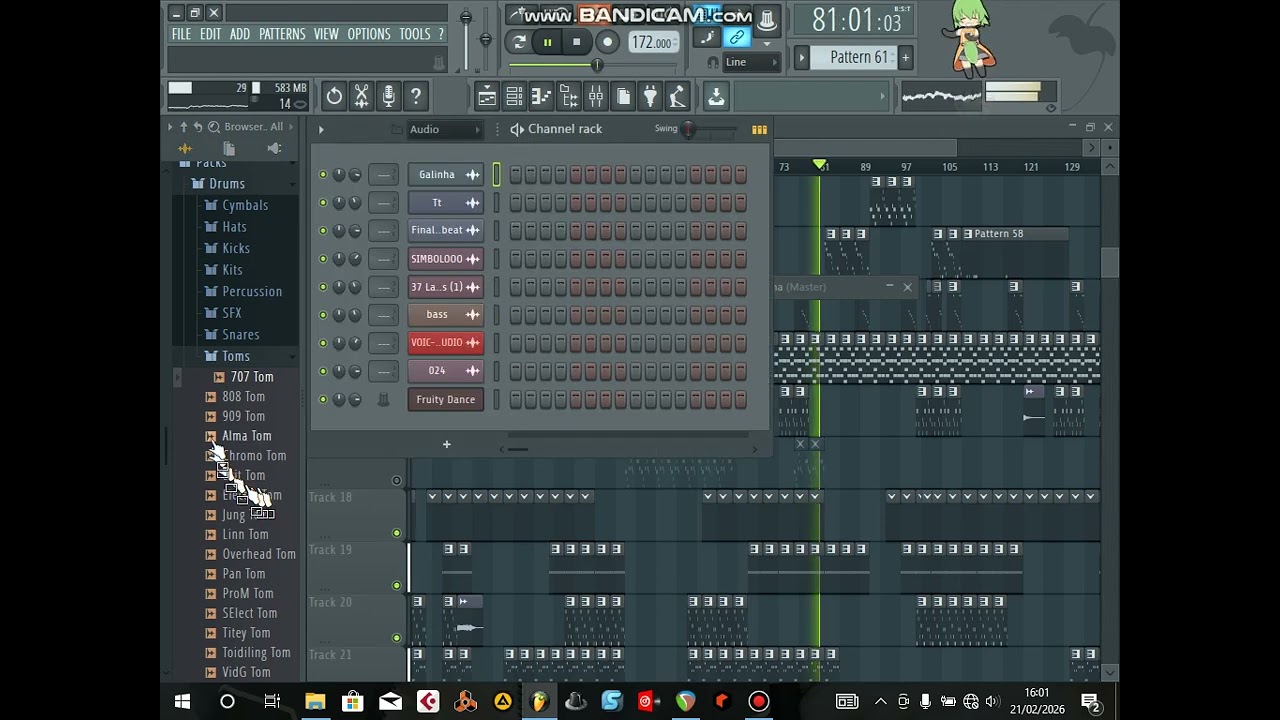Open the mixer toolbar icon

pyautogui.click(x=596, y=97)
